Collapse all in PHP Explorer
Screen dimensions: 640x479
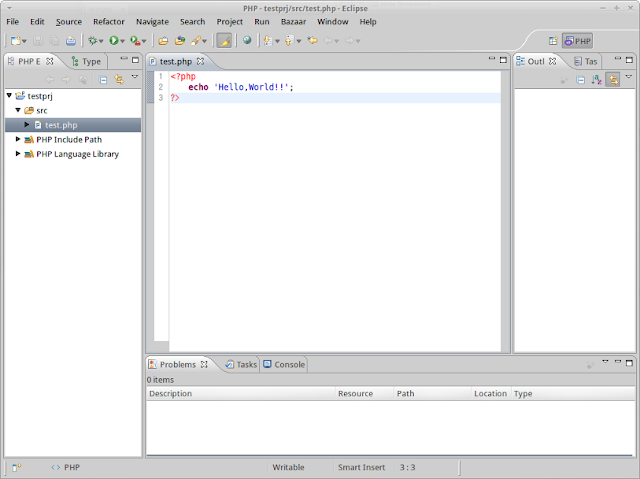coord(103,80)
